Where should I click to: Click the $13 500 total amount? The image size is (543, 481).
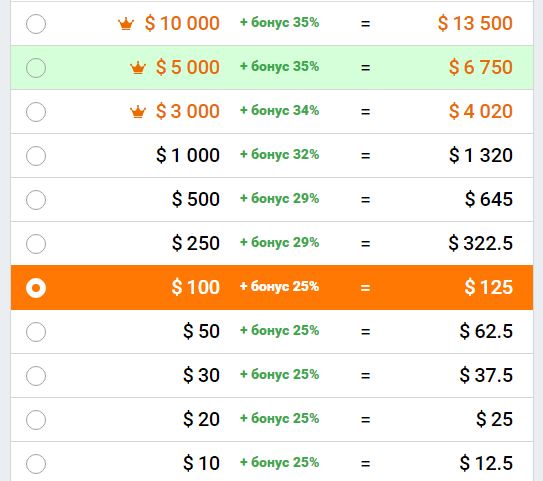[x=475, y=24]
